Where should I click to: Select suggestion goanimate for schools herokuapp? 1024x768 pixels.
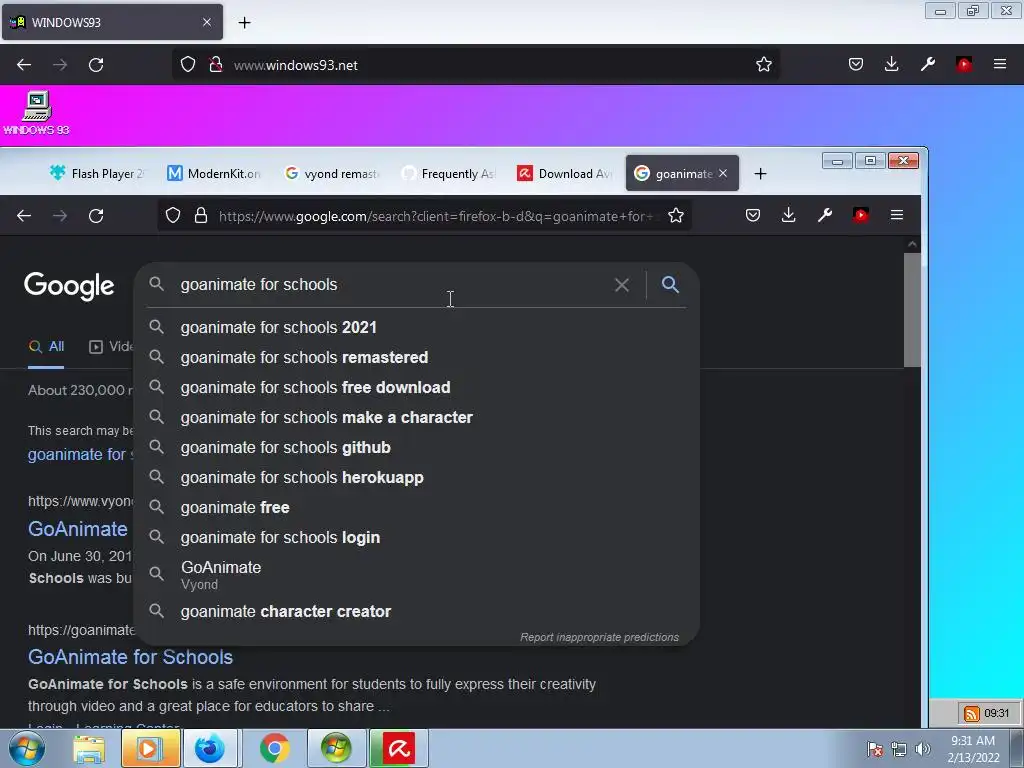pos(417,477)
